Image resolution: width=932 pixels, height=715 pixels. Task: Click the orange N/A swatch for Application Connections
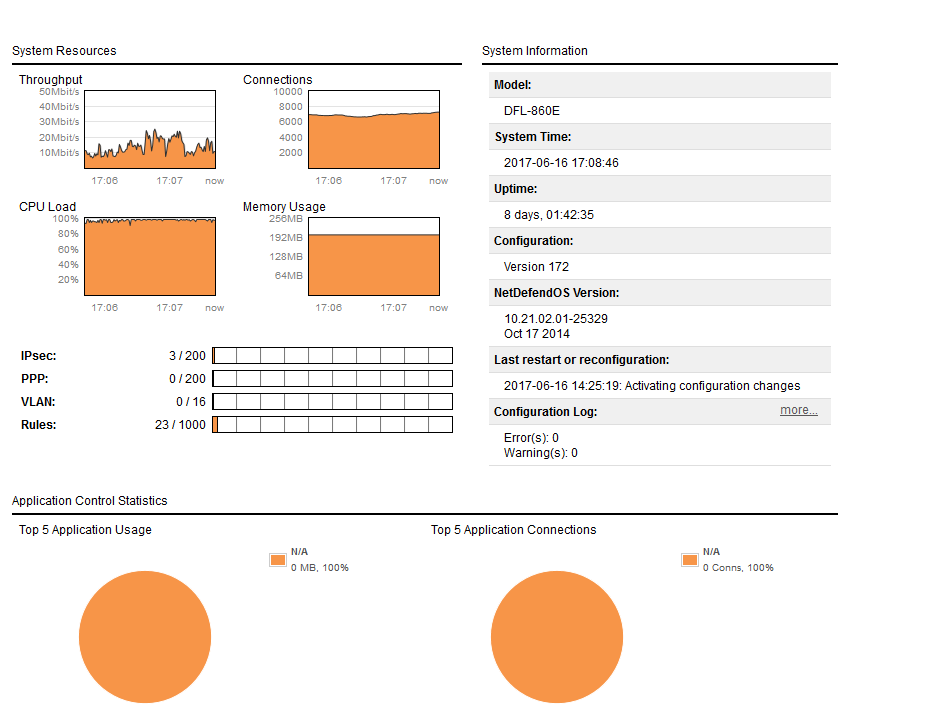pos(689,560)
